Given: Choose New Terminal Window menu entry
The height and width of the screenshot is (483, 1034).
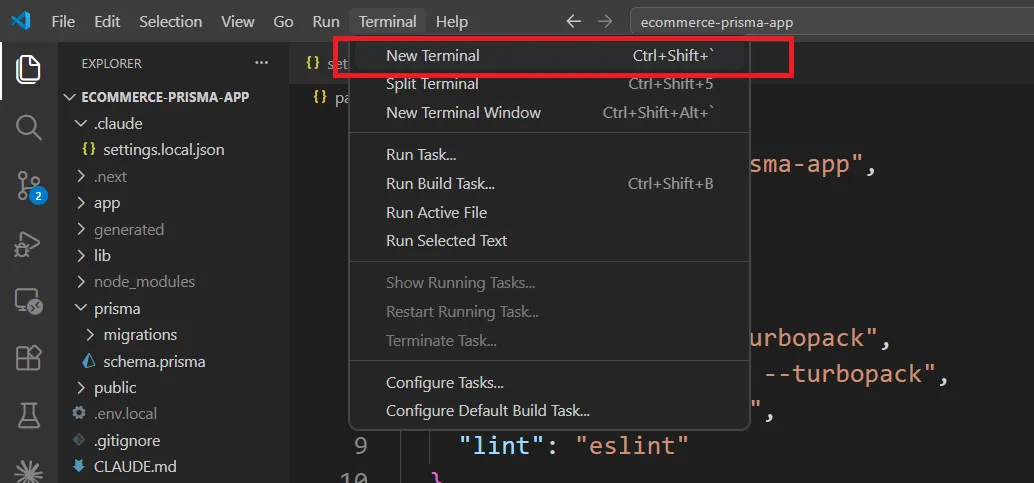Looking at the screenshot, I should (x=550, y=113).
